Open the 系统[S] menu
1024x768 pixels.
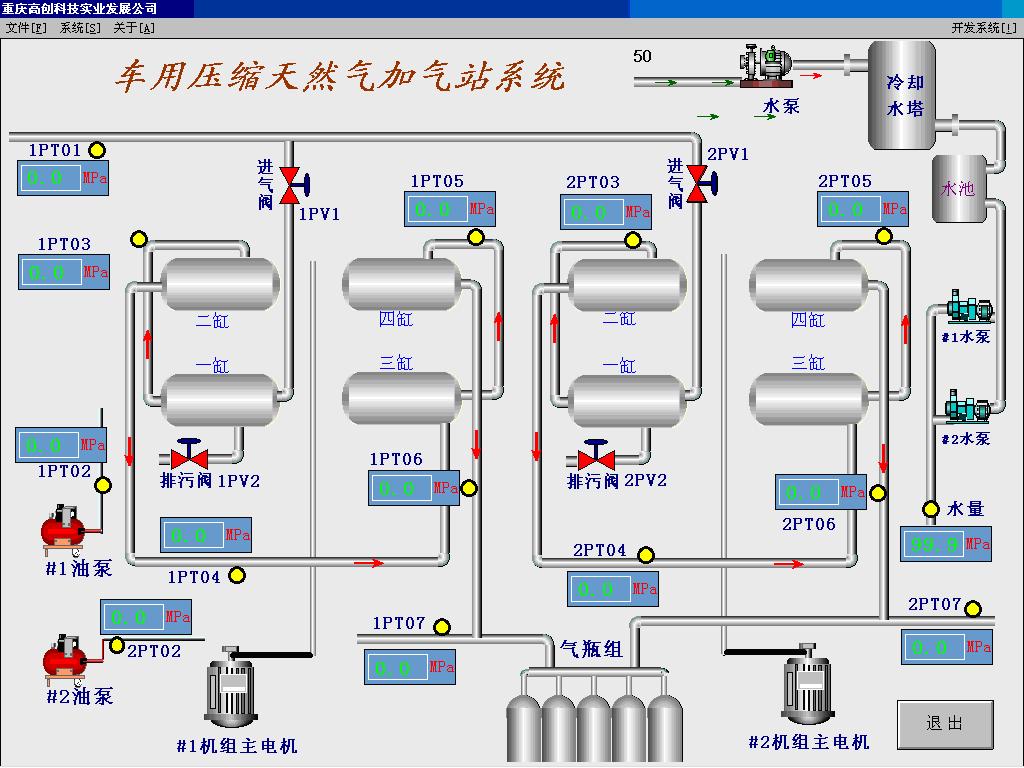pyautogui.click(x=80, y=28)
